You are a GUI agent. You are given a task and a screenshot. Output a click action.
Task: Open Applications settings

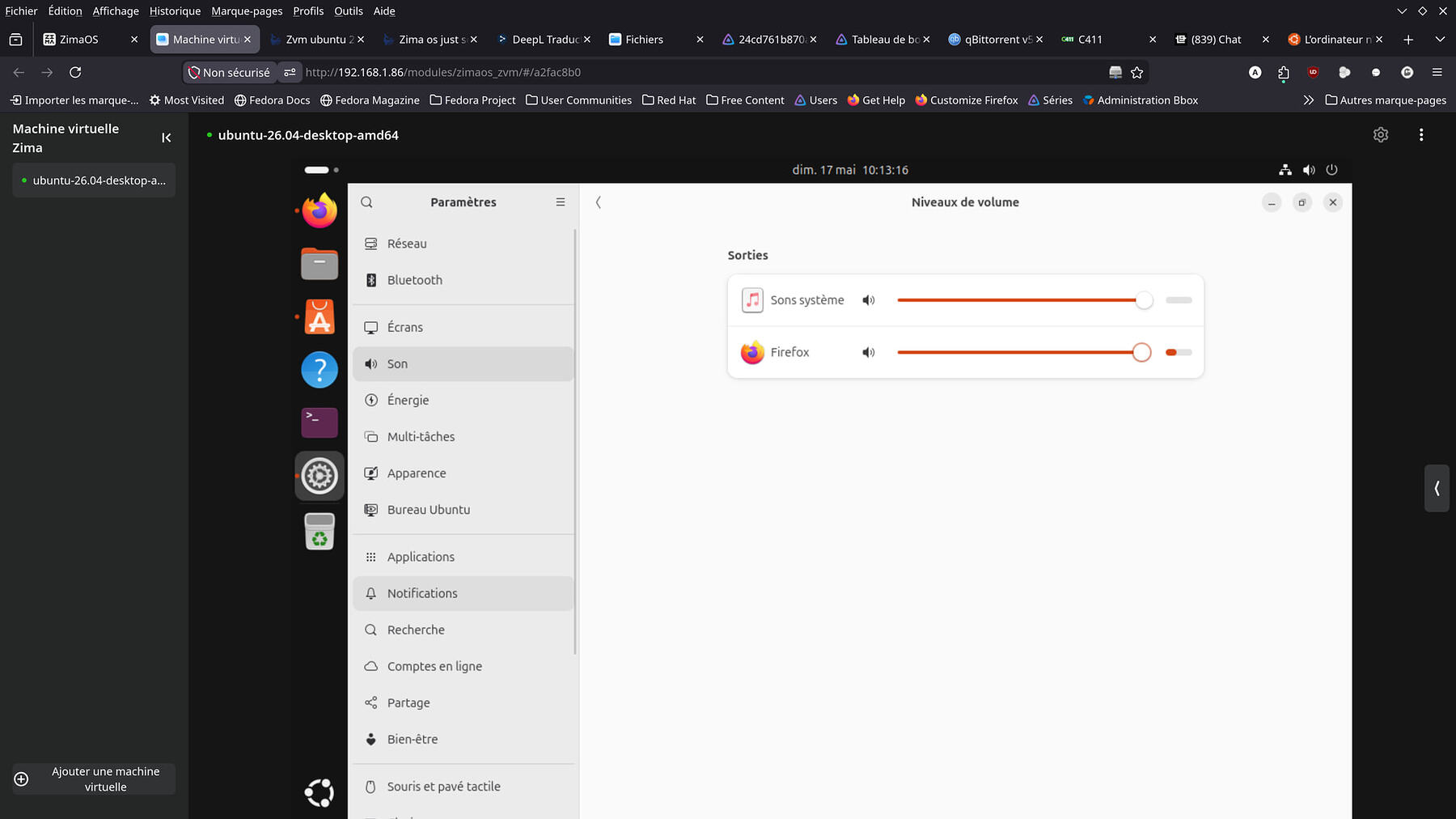pyautogui.click(x=463, y=557)
